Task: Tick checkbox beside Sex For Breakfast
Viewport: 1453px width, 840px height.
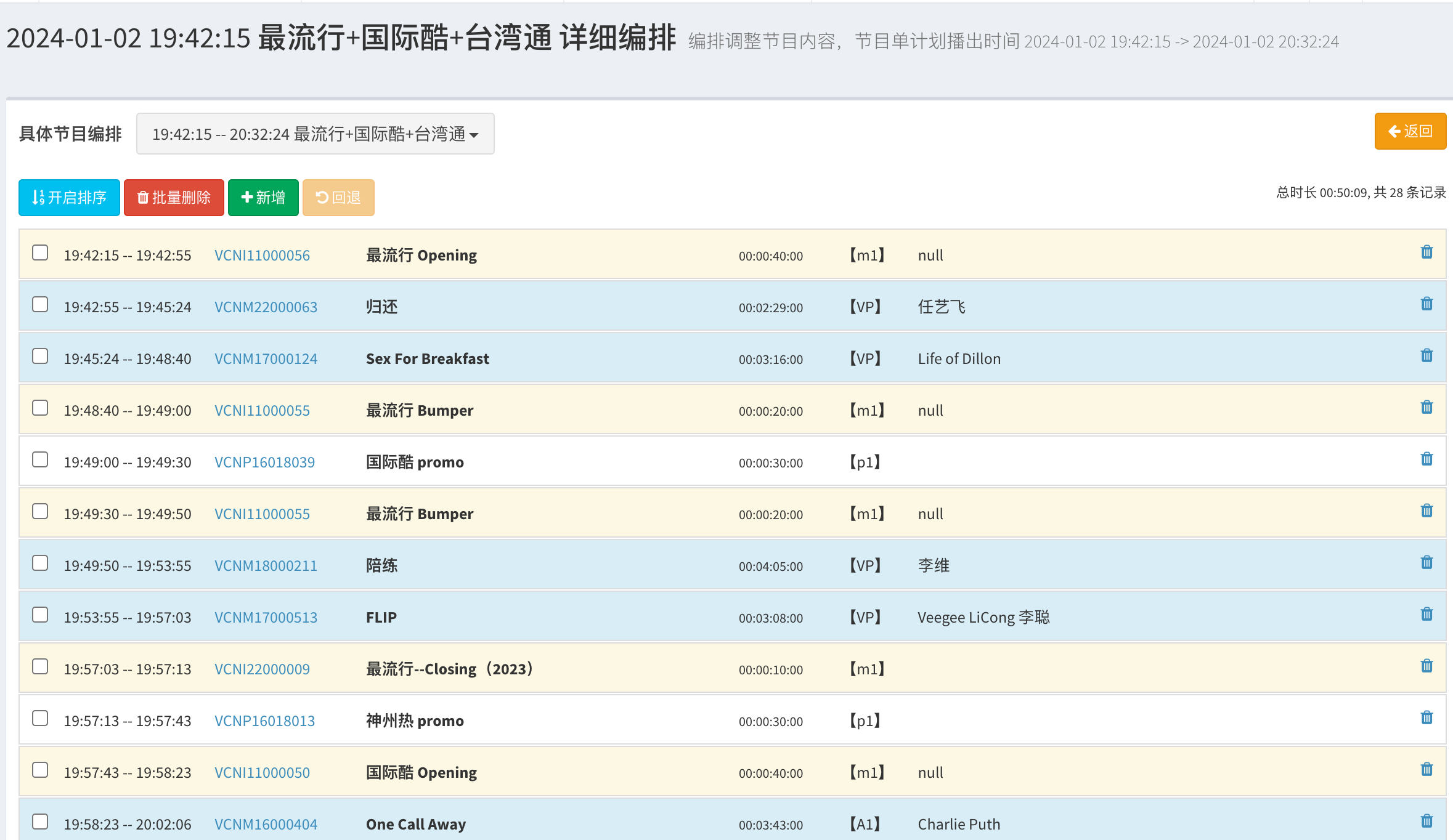Action: click(x=40, y=357)
